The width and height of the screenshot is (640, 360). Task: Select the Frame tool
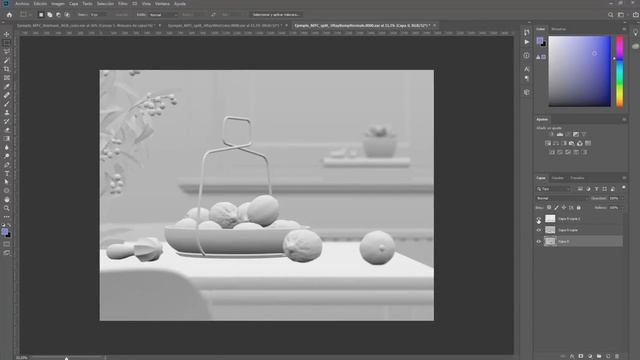[x=7, y=78]
